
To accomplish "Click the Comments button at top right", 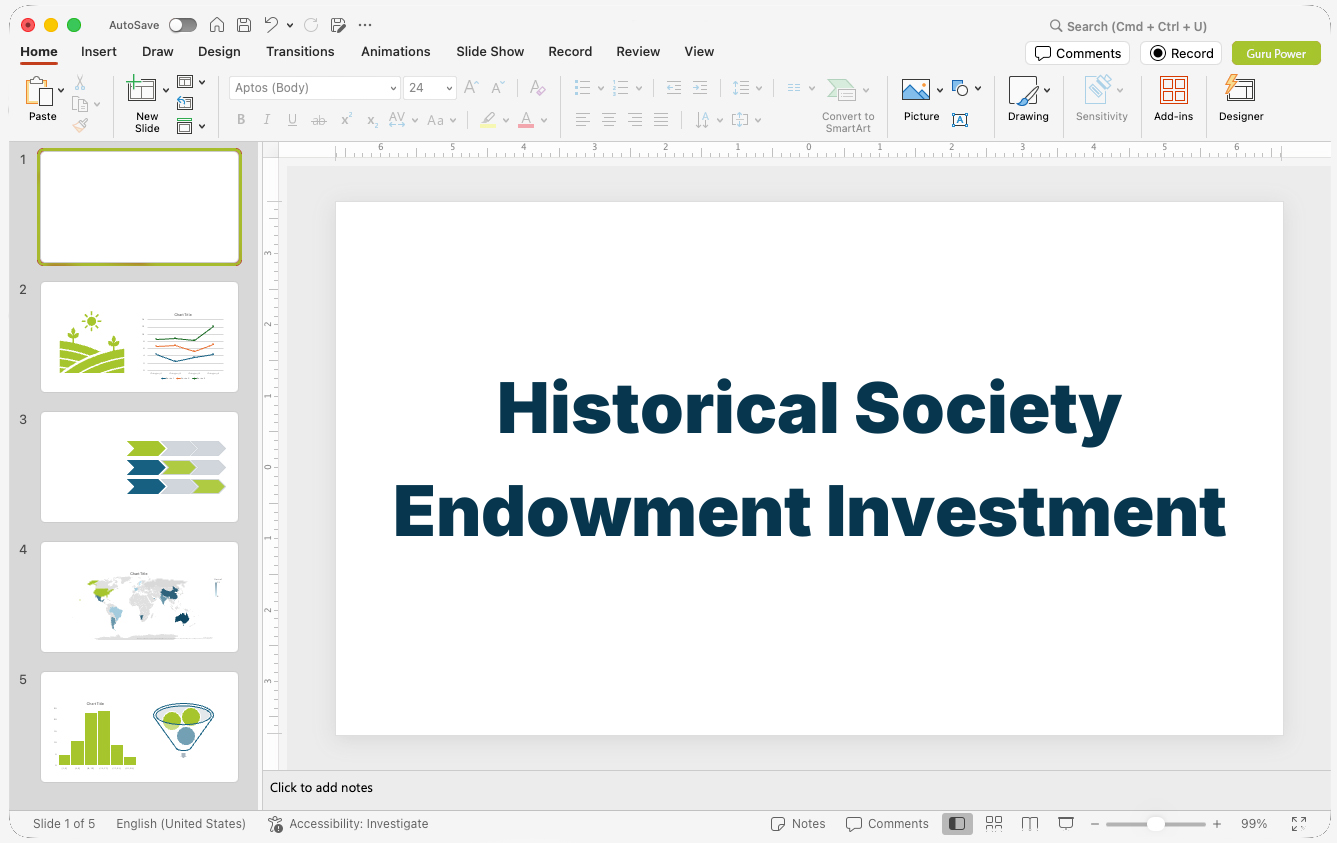I will [1077, 53].
